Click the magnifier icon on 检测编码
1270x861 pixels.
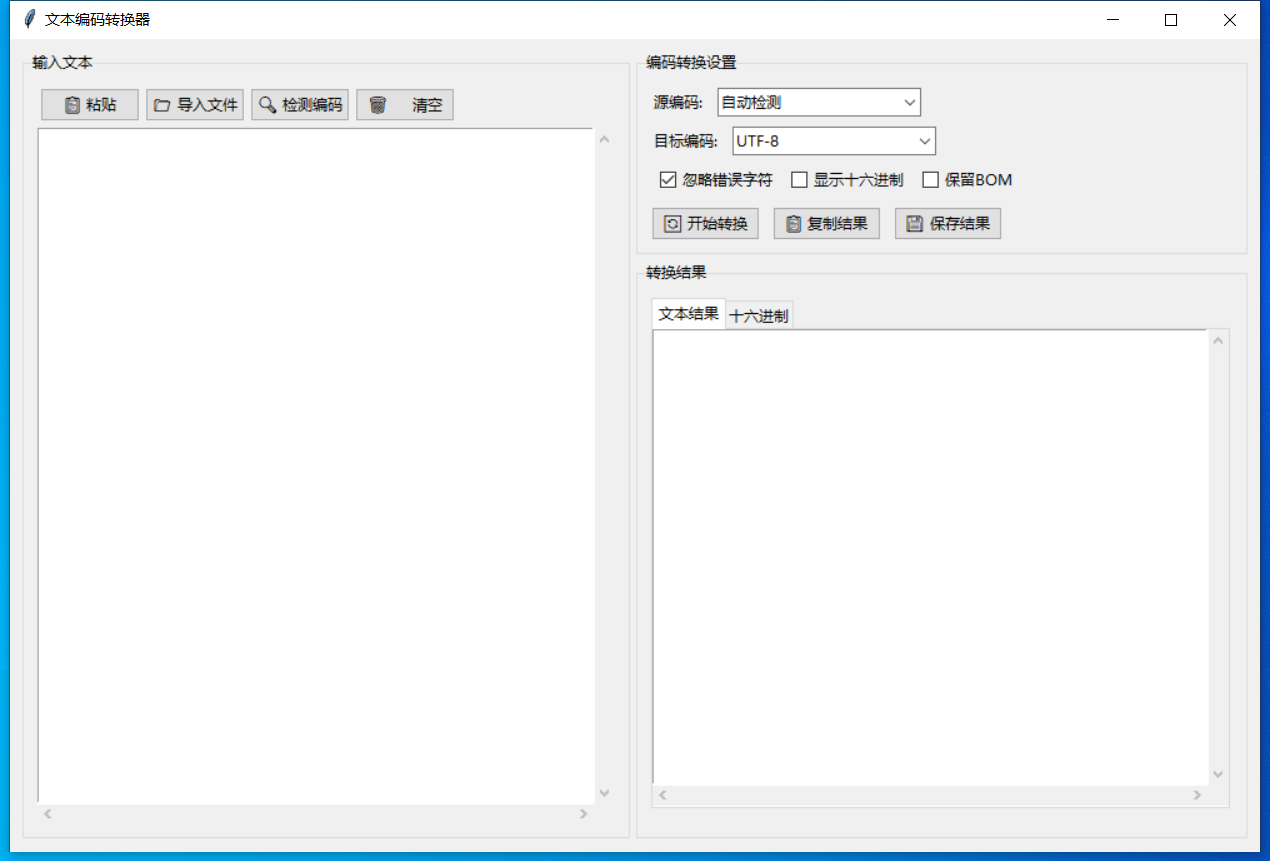[268, 105]
